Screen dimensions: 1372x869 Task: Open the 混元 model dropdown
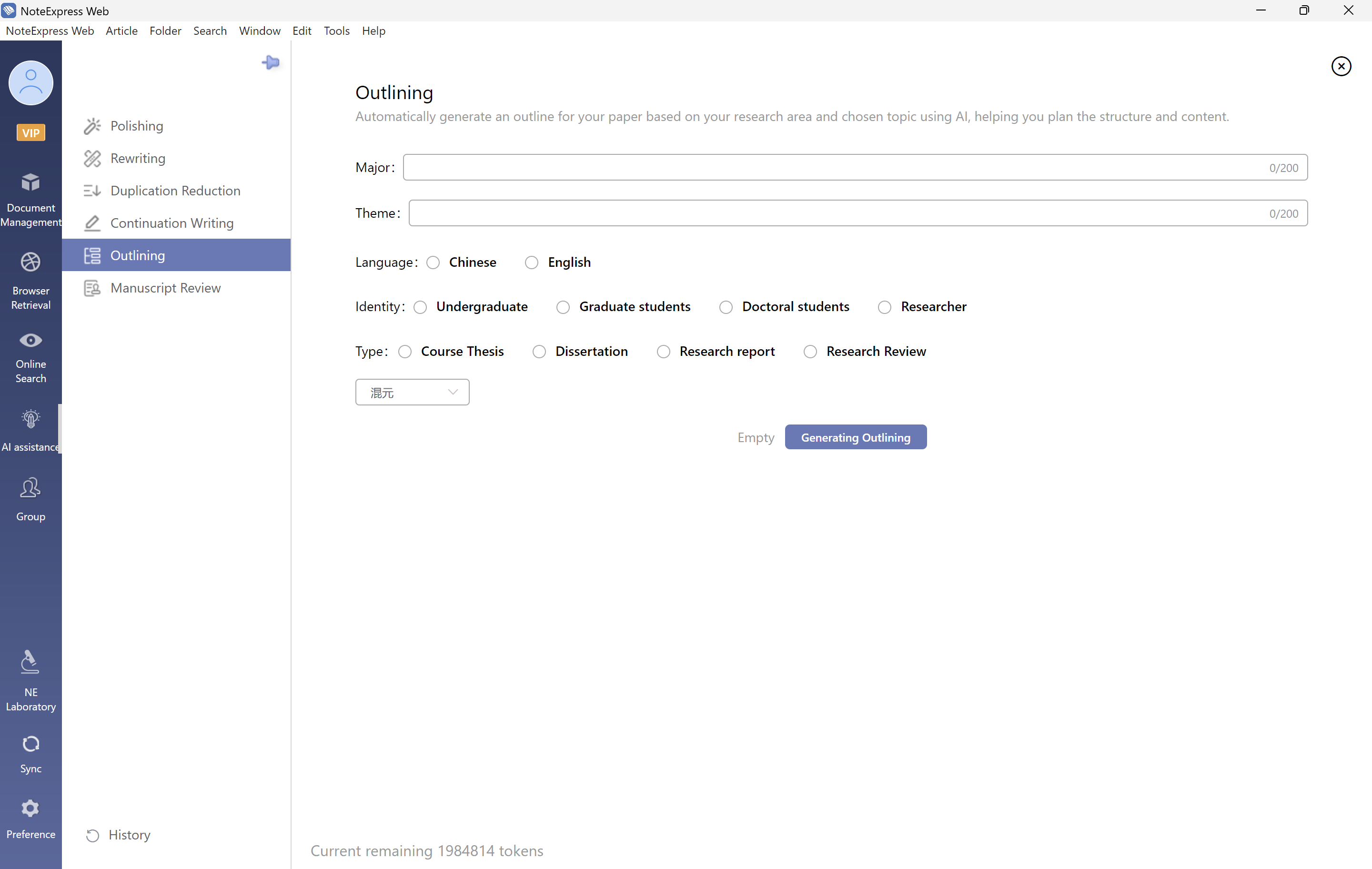pos(412,392)
